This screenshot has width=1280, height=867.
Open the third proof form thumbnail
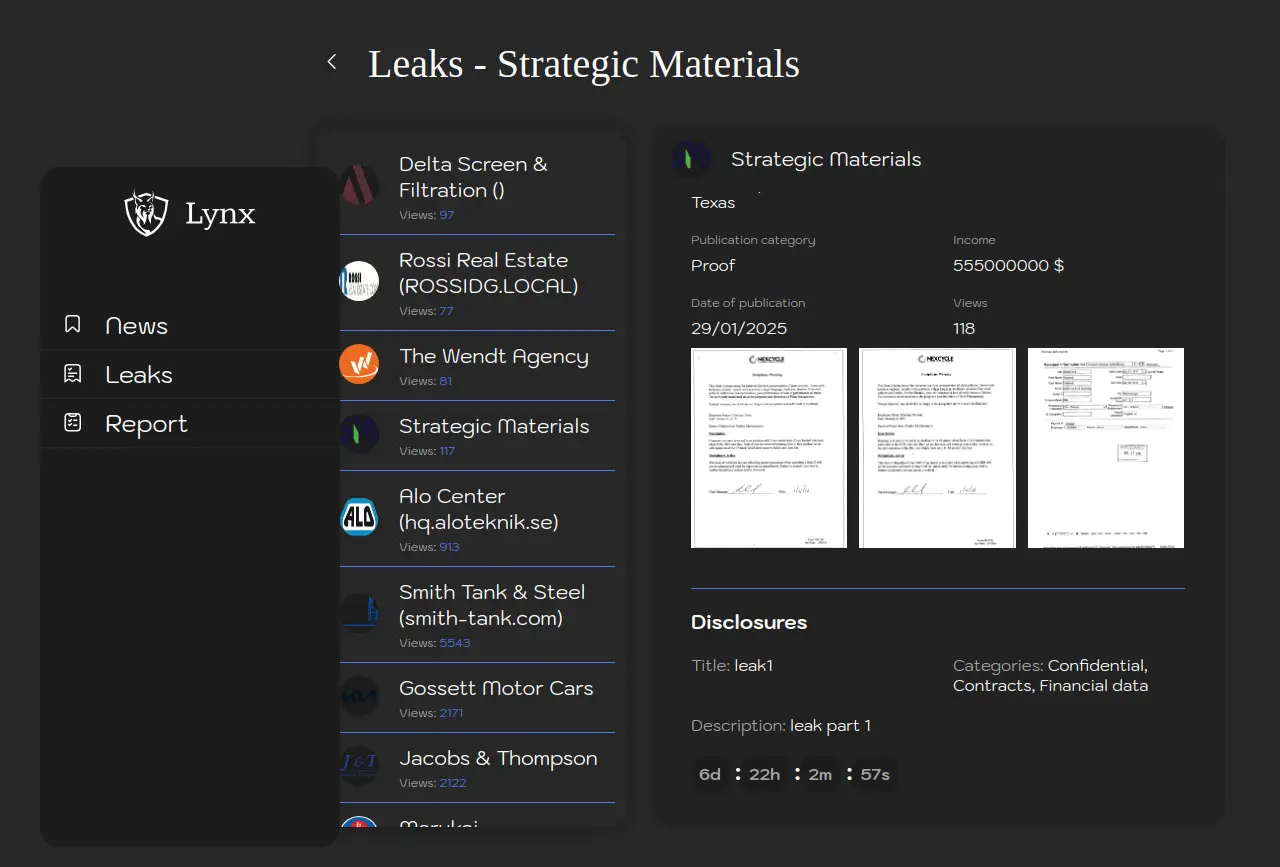point(1105,448)
